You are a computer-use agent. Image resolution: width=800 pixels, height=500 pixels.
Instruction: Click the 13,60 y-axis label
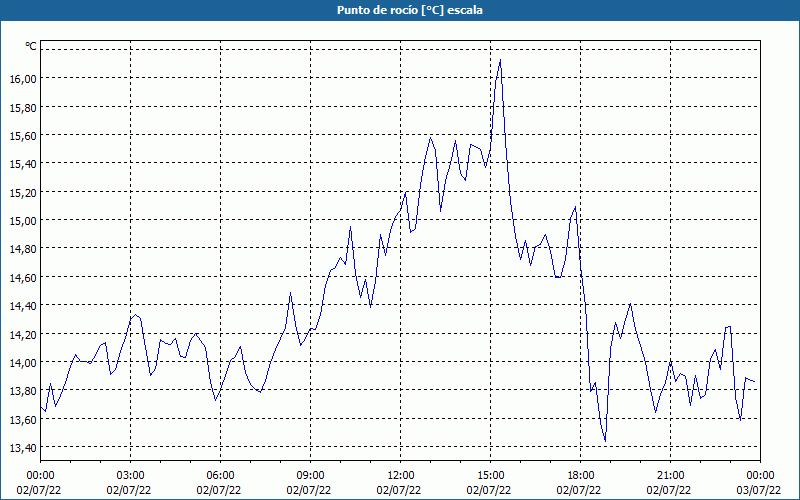pos(22,419)
